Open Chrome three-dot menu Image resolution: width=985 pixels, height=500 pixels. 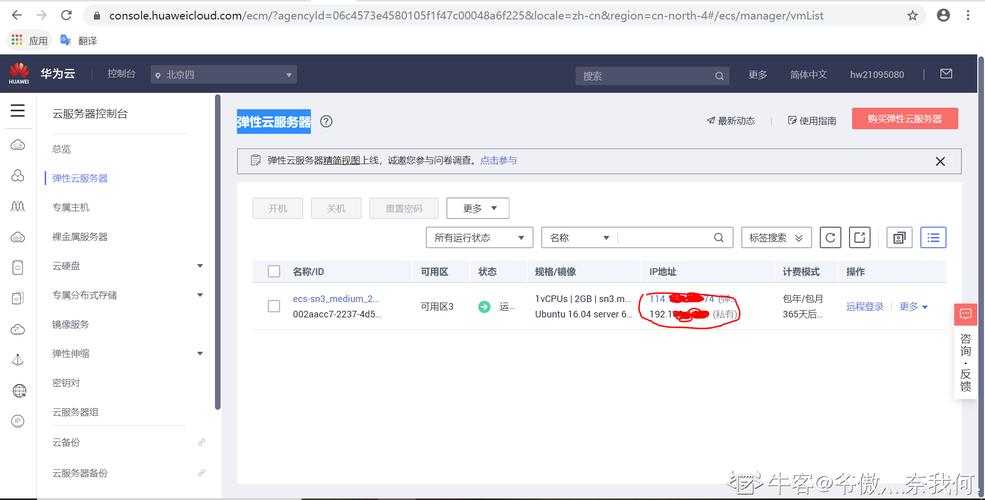(968, 15)
